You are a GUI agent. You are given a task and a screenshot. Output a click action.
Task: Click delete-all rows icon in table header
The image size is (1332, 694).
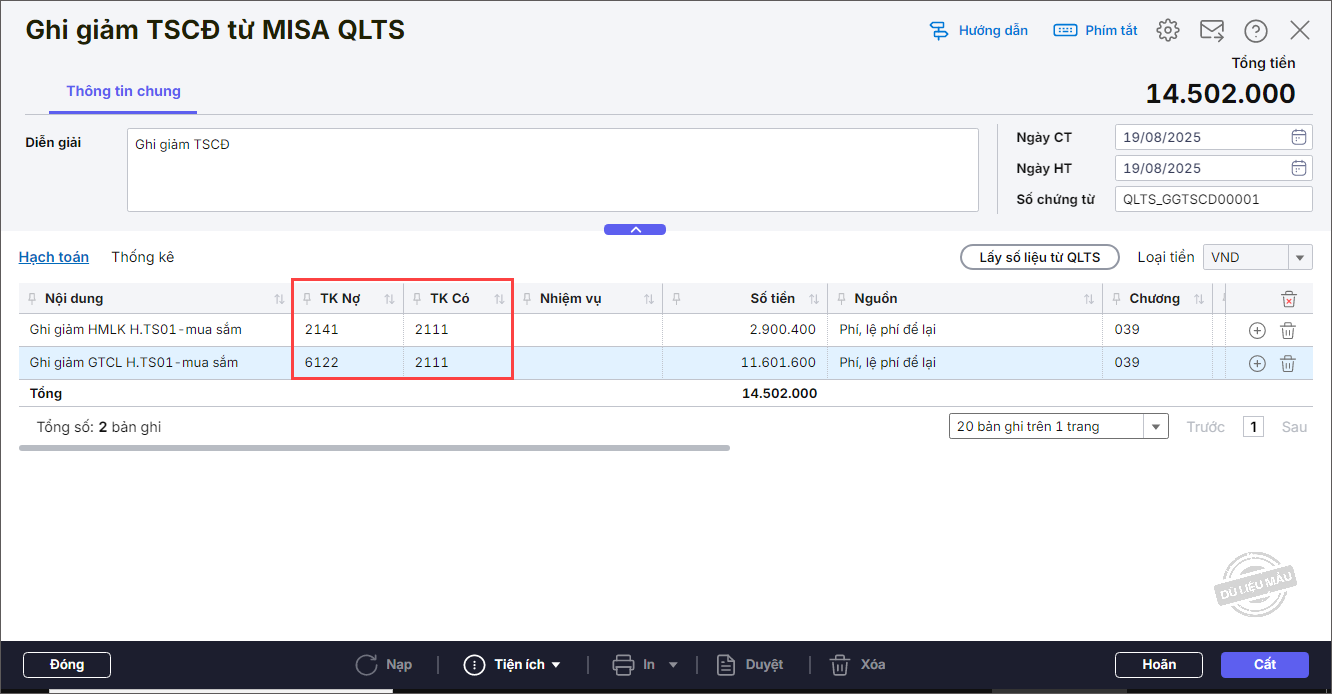[x=1289, y=299]
